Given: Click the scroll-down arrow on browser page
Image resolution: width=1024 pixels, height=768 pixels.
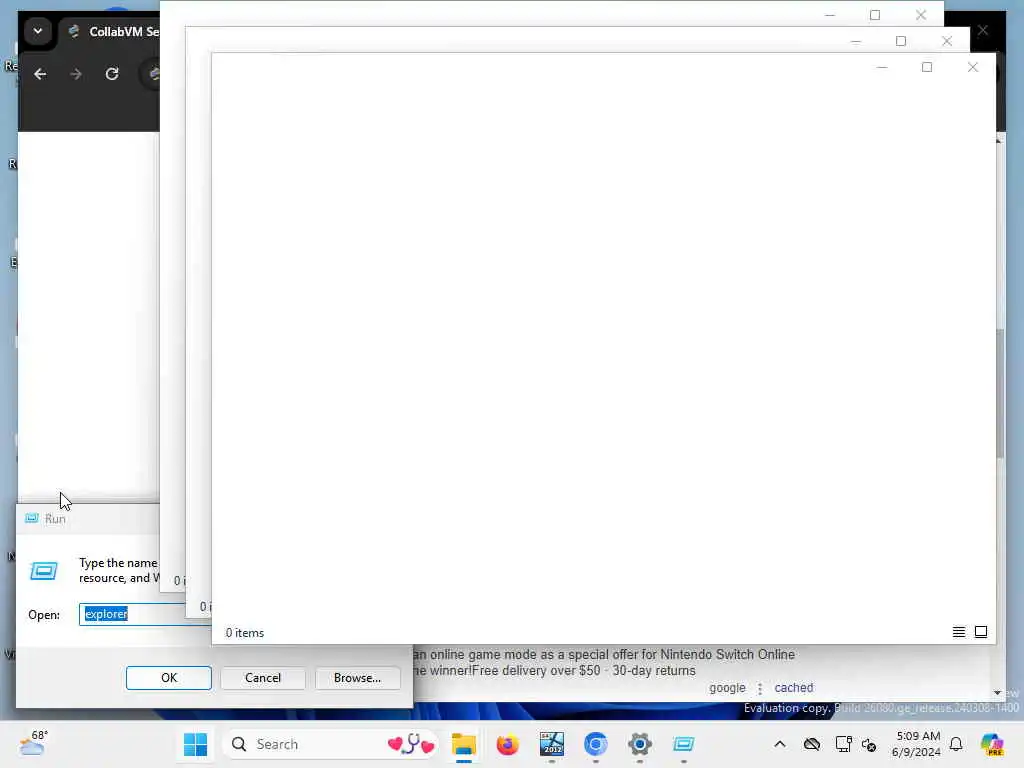Looking at the screenshot, I should (x=997, y=692).
